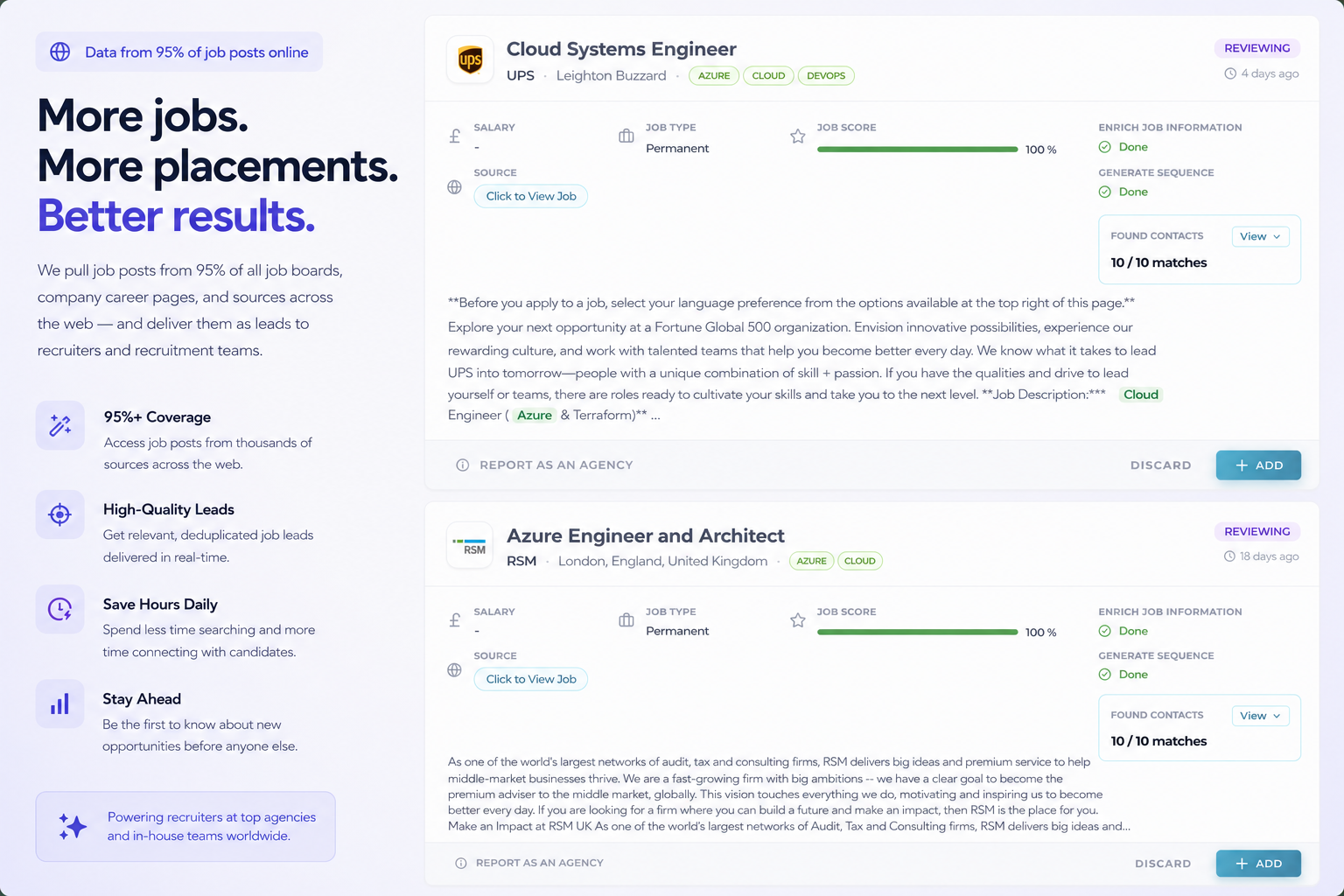Click the RSM company logo
The height and width of the screenshot is (896, 1344).
tap(470, 546)
